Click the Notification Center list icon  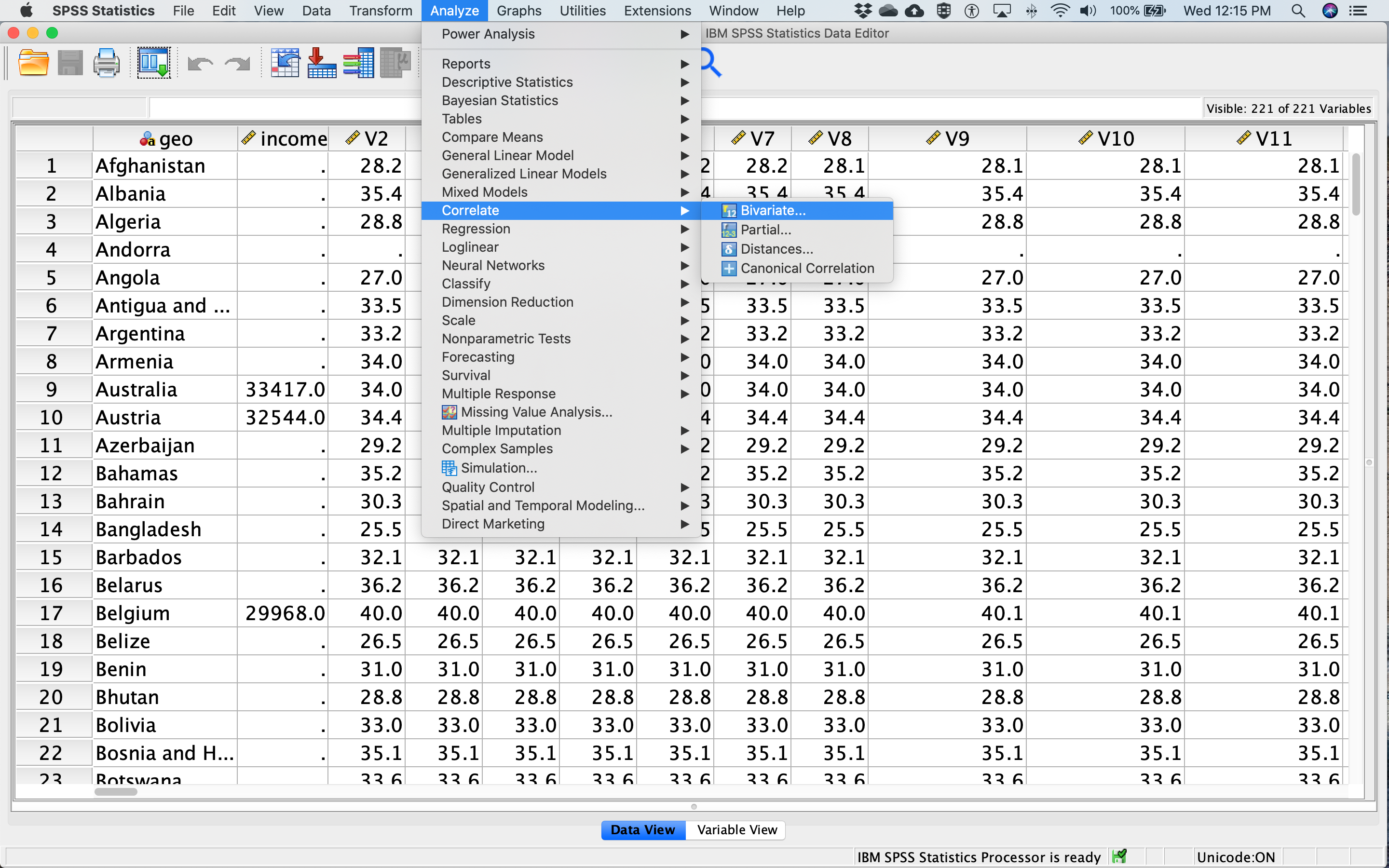[x=1358, y=10]
